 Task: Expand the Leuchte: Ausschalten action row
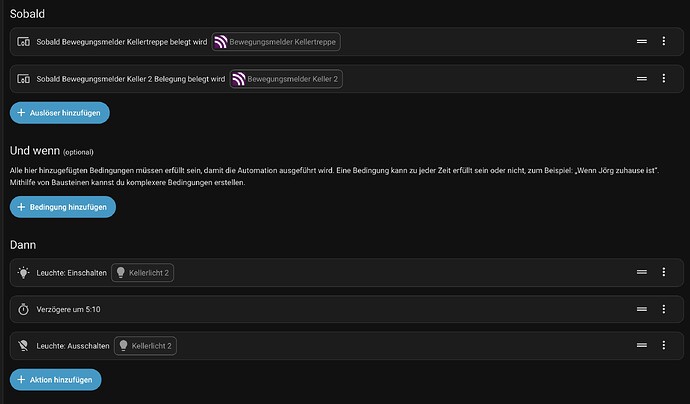[346, 345]
